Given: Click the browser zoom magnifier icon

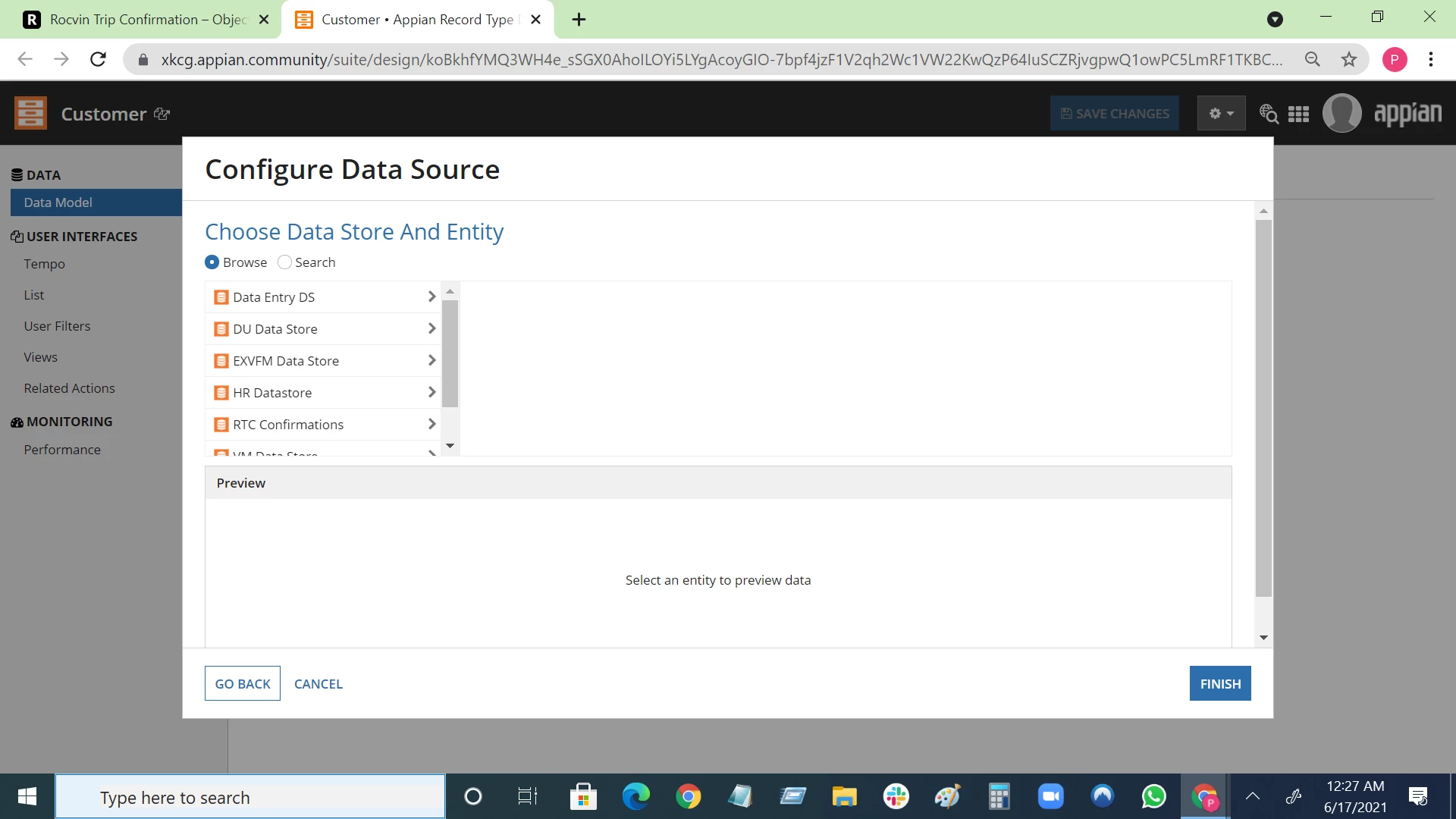Looking at the screenshot, I should pyautogui.click(x=1312, y=59).
